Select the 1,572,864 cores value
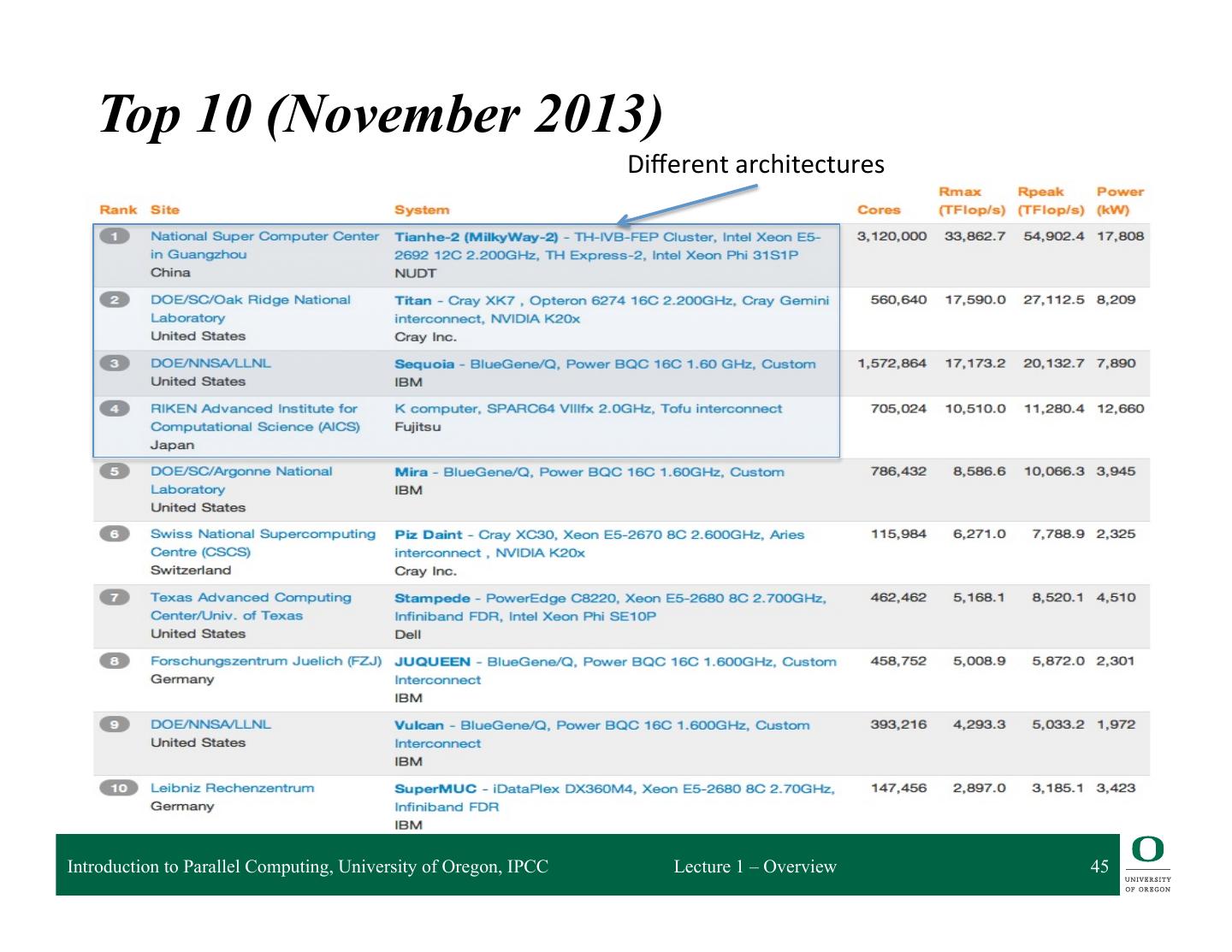 pyautogui.click(x=891, y=363)
